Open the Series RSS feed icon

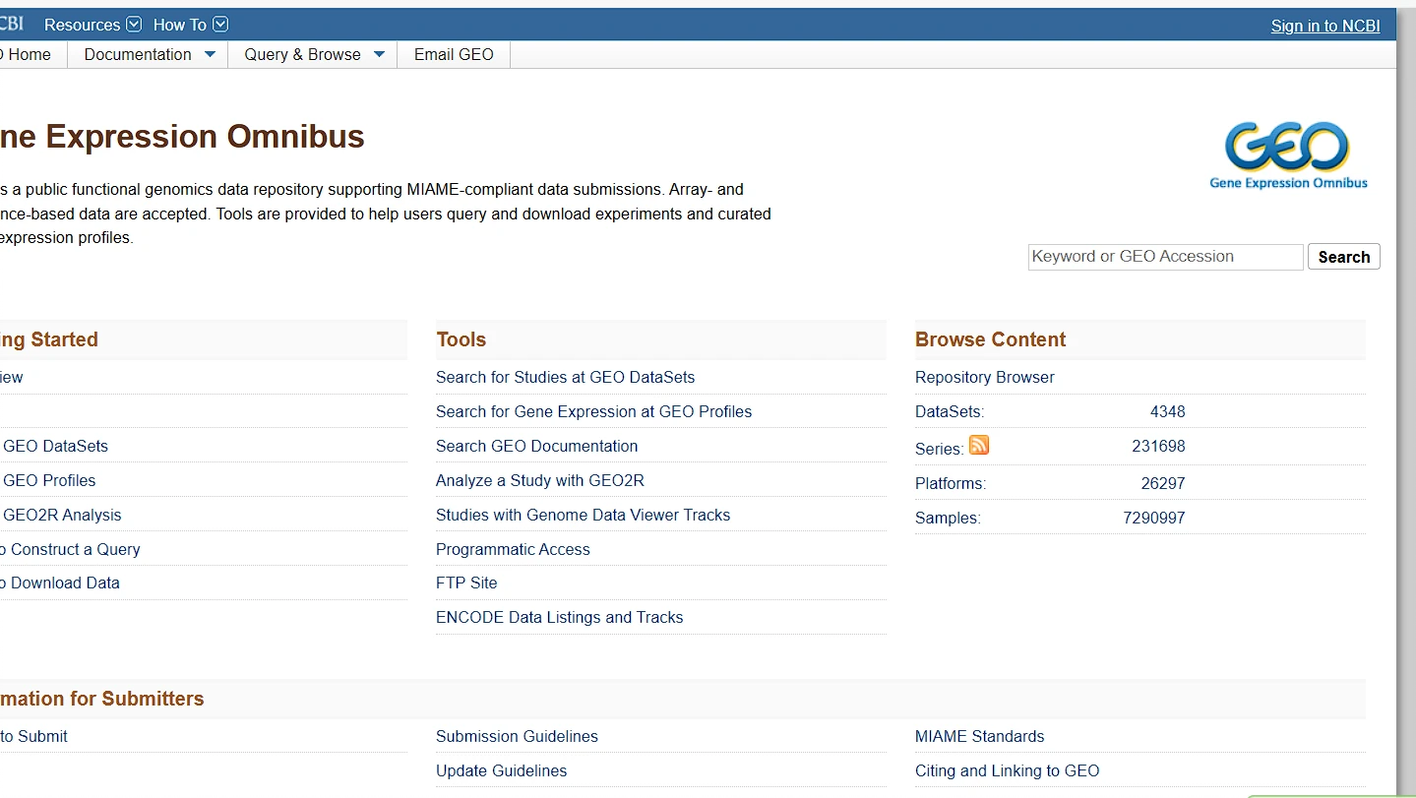[x=979, y=445]
